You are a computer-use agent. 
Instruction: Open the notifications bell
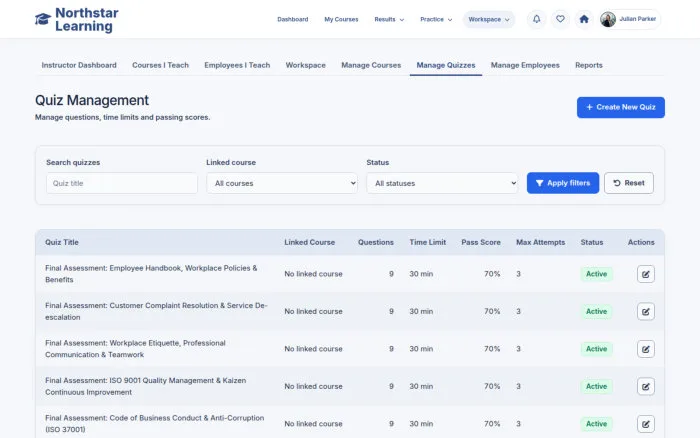coord(537,19)
